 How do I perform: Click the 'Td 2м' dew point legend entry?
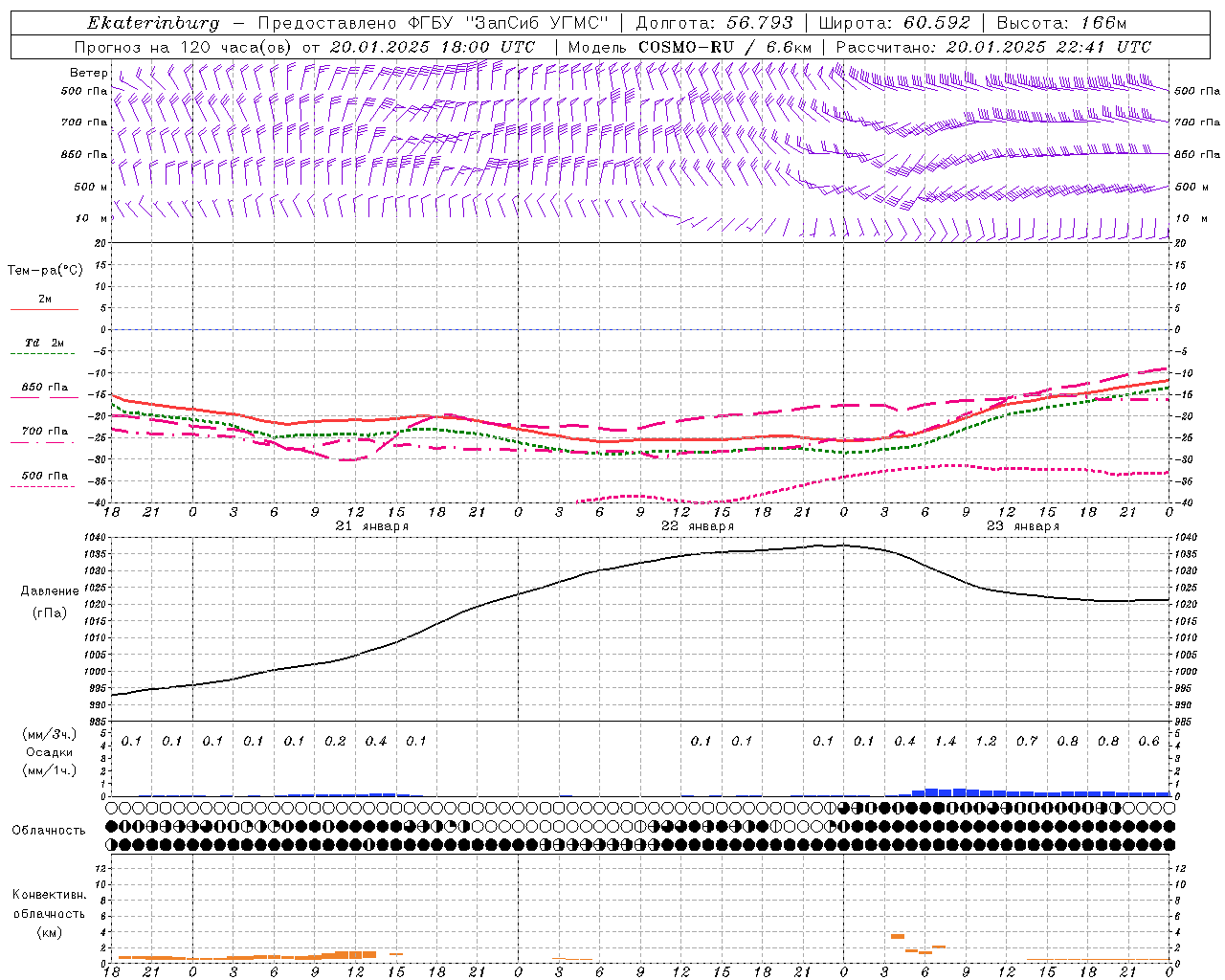point(44,343)
